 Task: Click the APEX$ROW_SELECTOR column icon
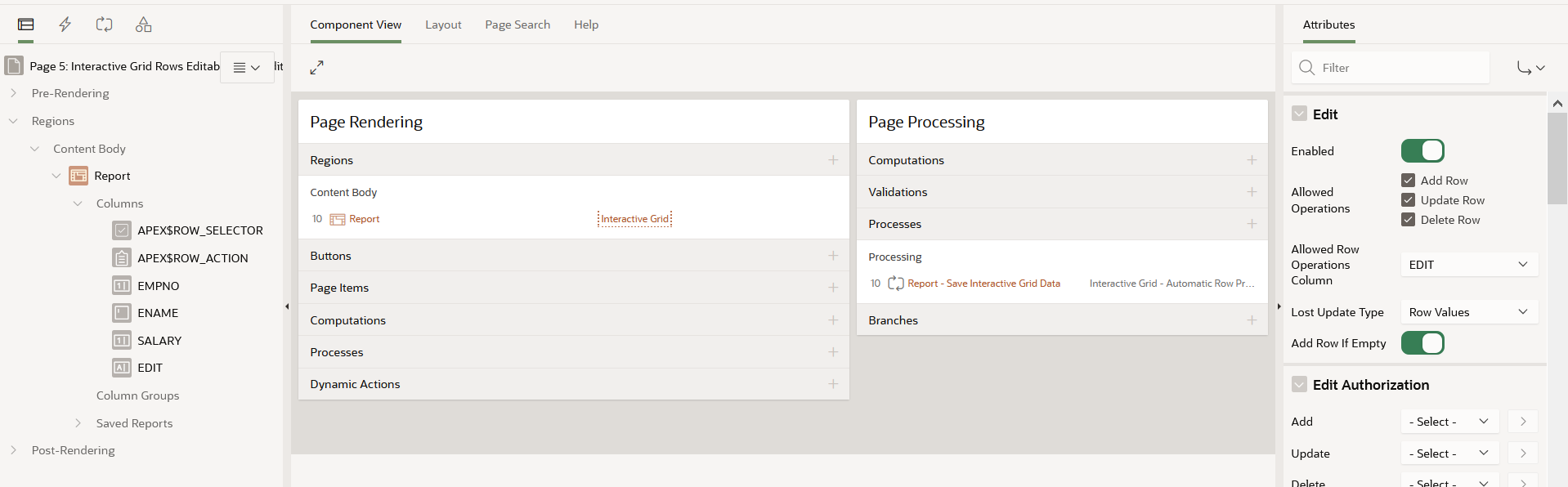122,230
